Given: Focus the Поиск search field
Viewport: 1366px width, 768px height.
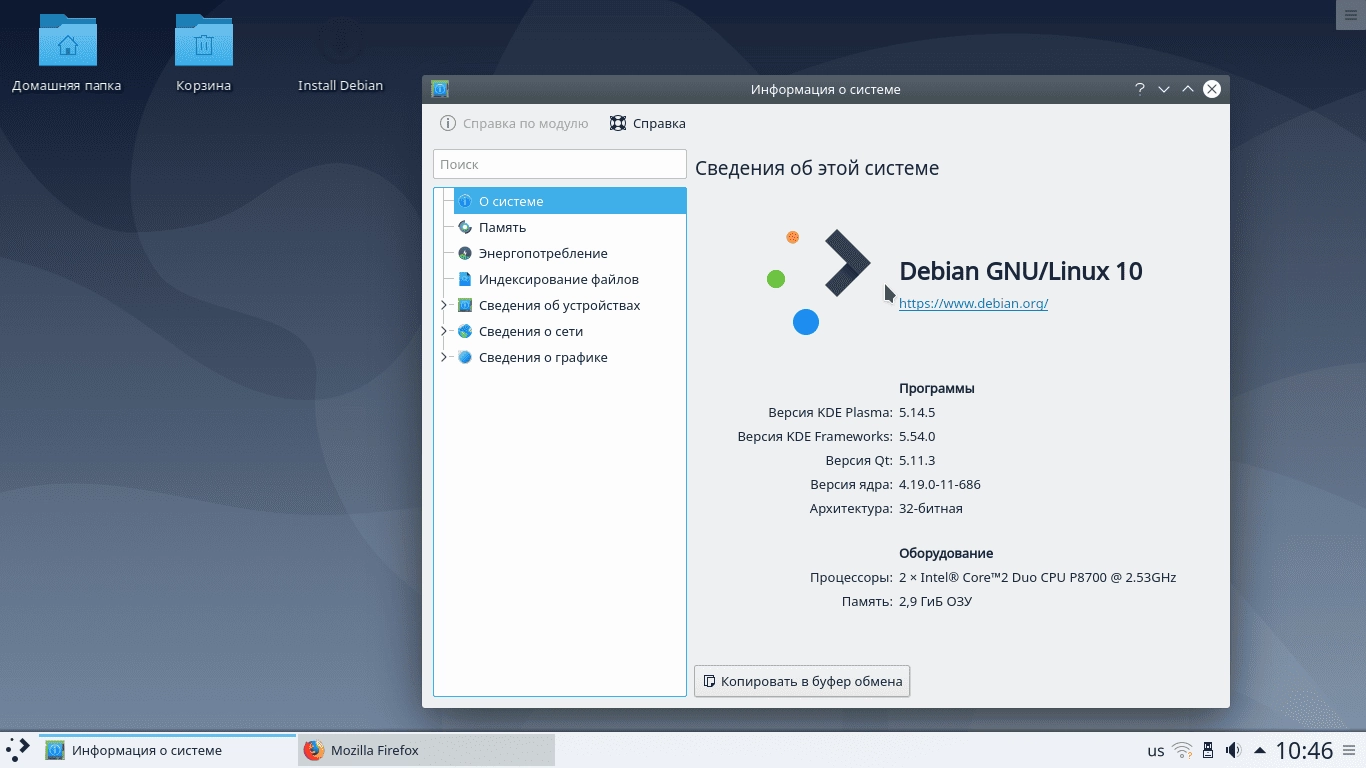Looking at the screenshot, I should [560, 164].
